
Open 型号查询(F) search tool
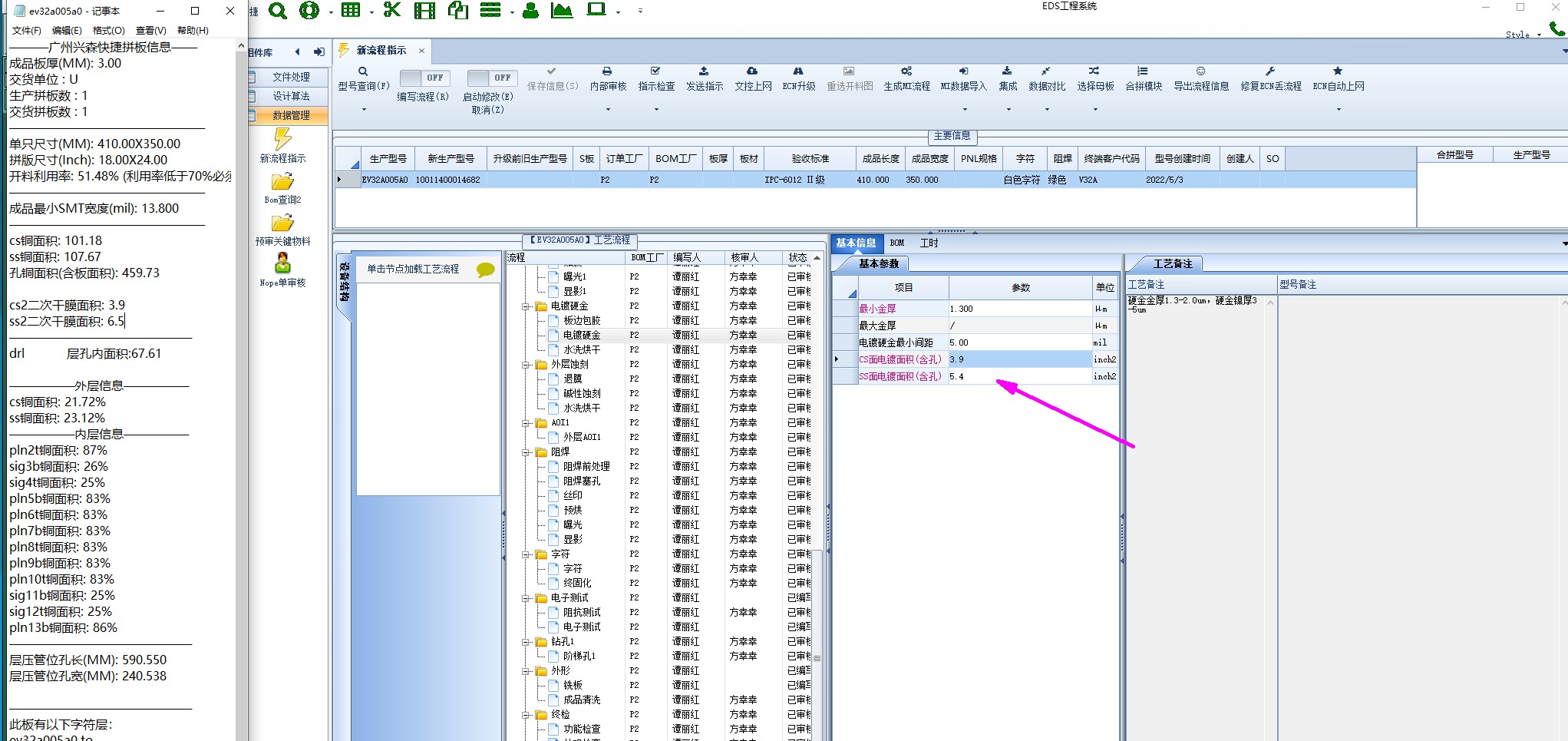(x=364, y=79)
